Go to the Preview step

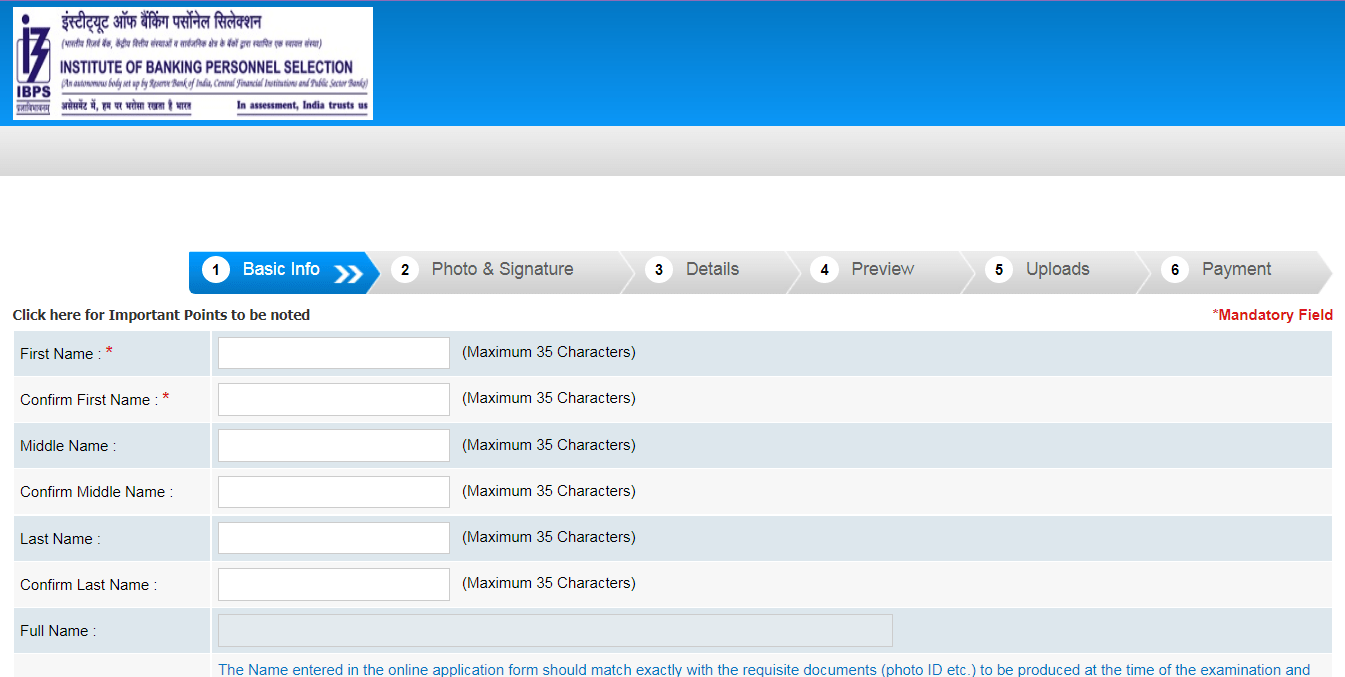point(882,270)
